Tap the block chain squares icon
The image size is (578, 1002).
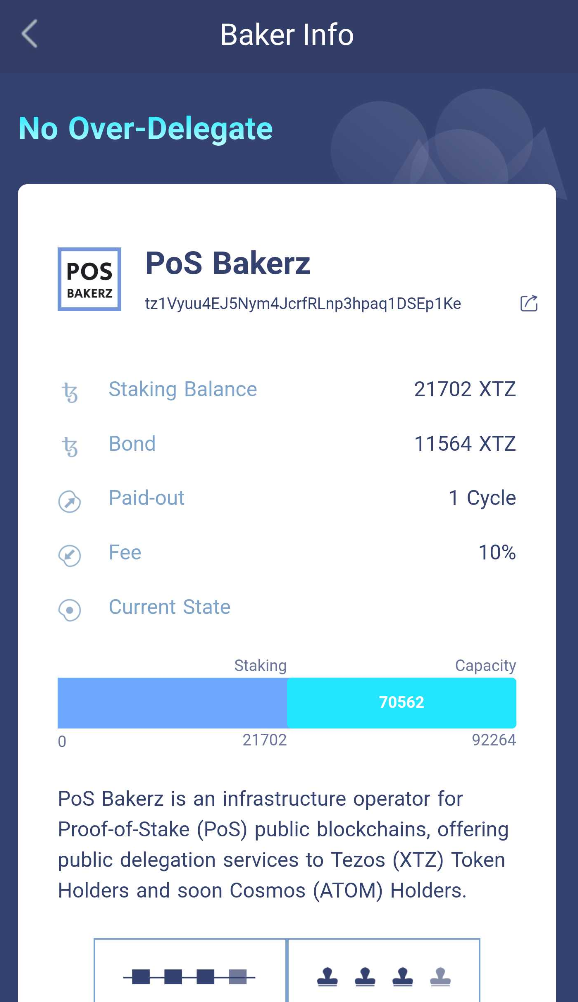pyautogui.click(x=189, y=976)
